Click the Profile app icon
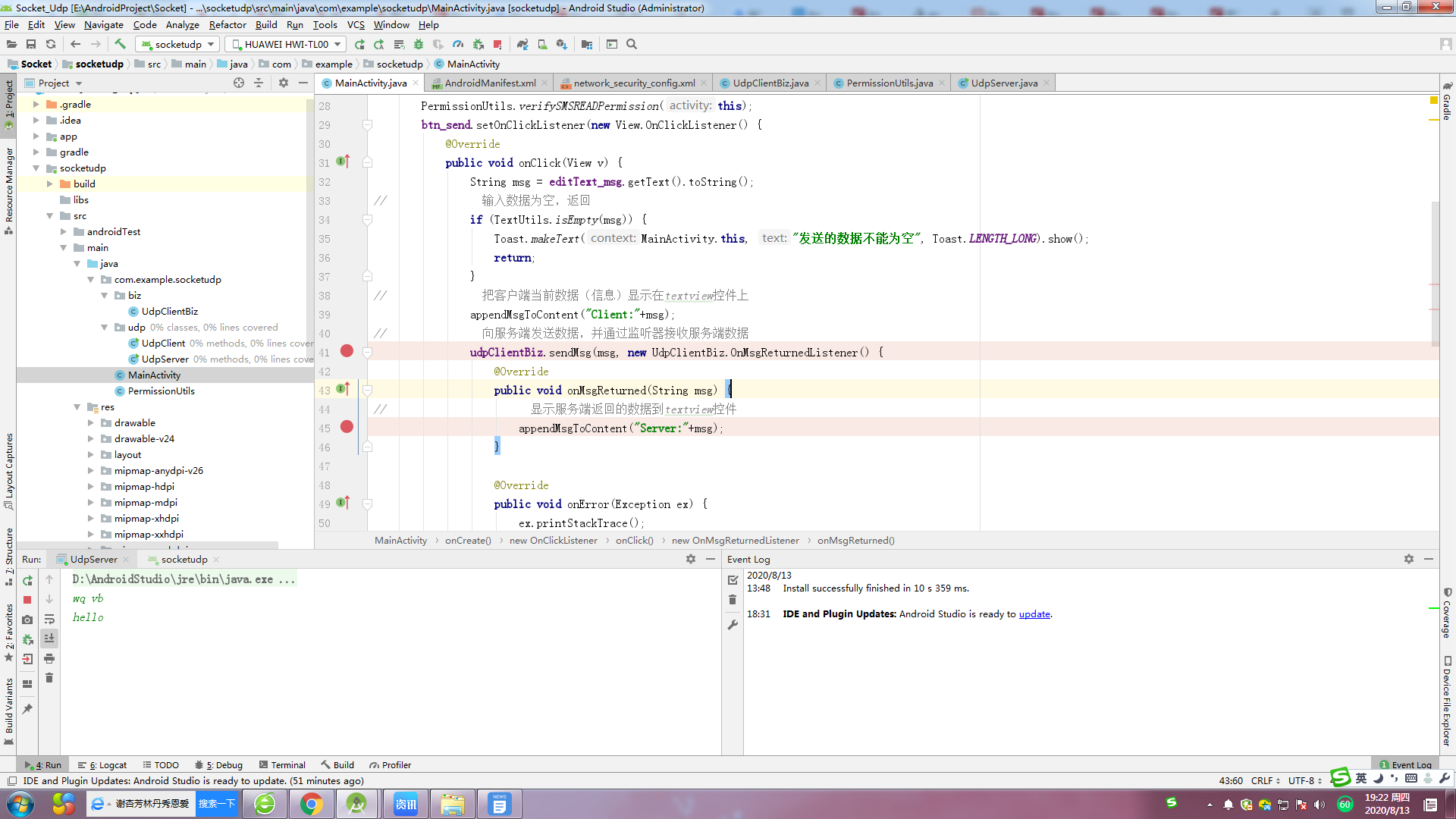Viewport: 1456px width, 819px height. point(458,44)
